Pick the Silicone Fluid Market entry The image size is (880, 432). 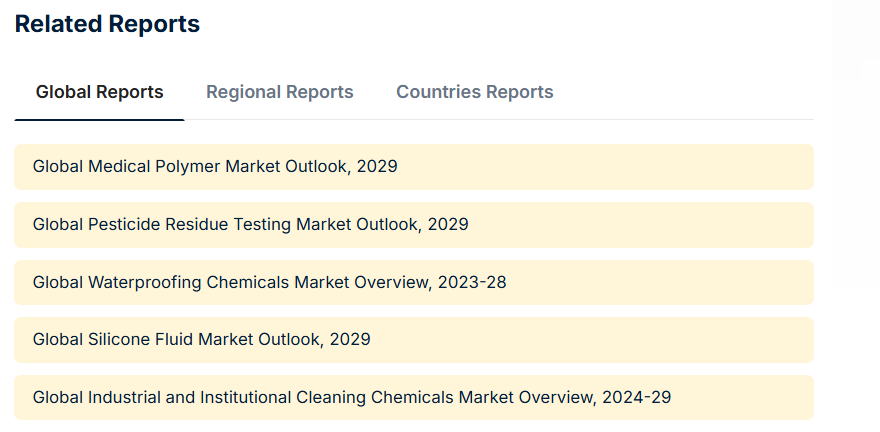(x=413, y=339)
